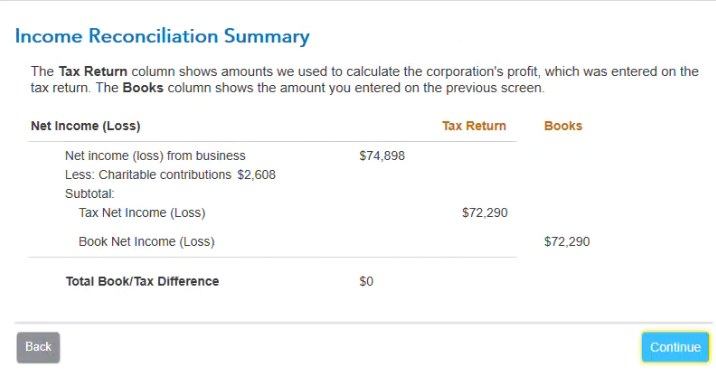This screenshot has height=377, width=716.
Task: Click the Tax Return column header
Action: 474,126
